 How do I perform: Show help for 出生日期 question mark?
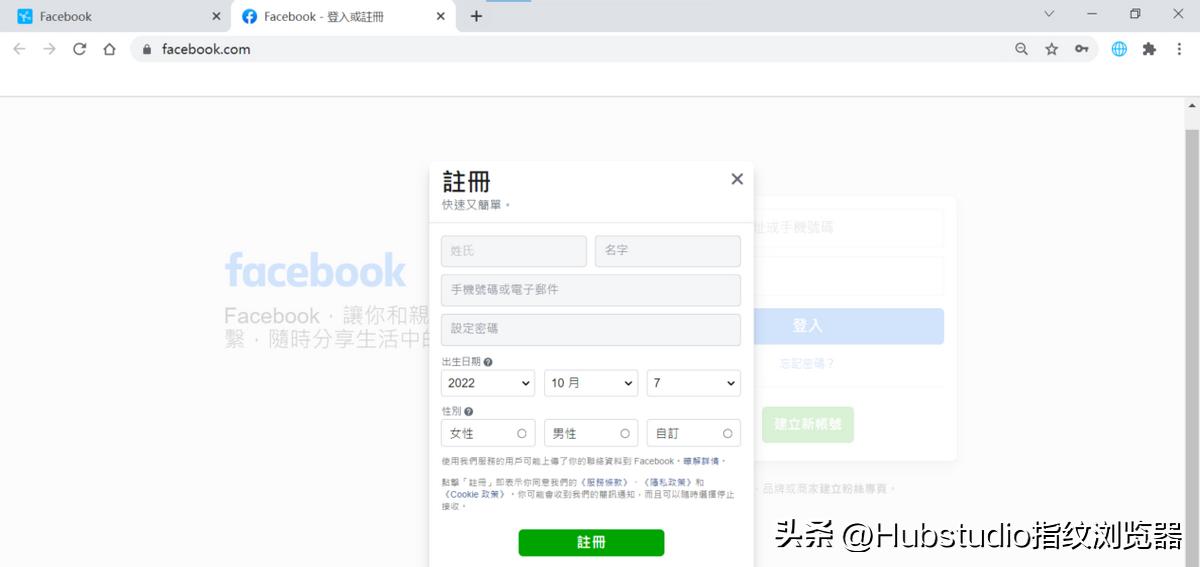point(488,362)
